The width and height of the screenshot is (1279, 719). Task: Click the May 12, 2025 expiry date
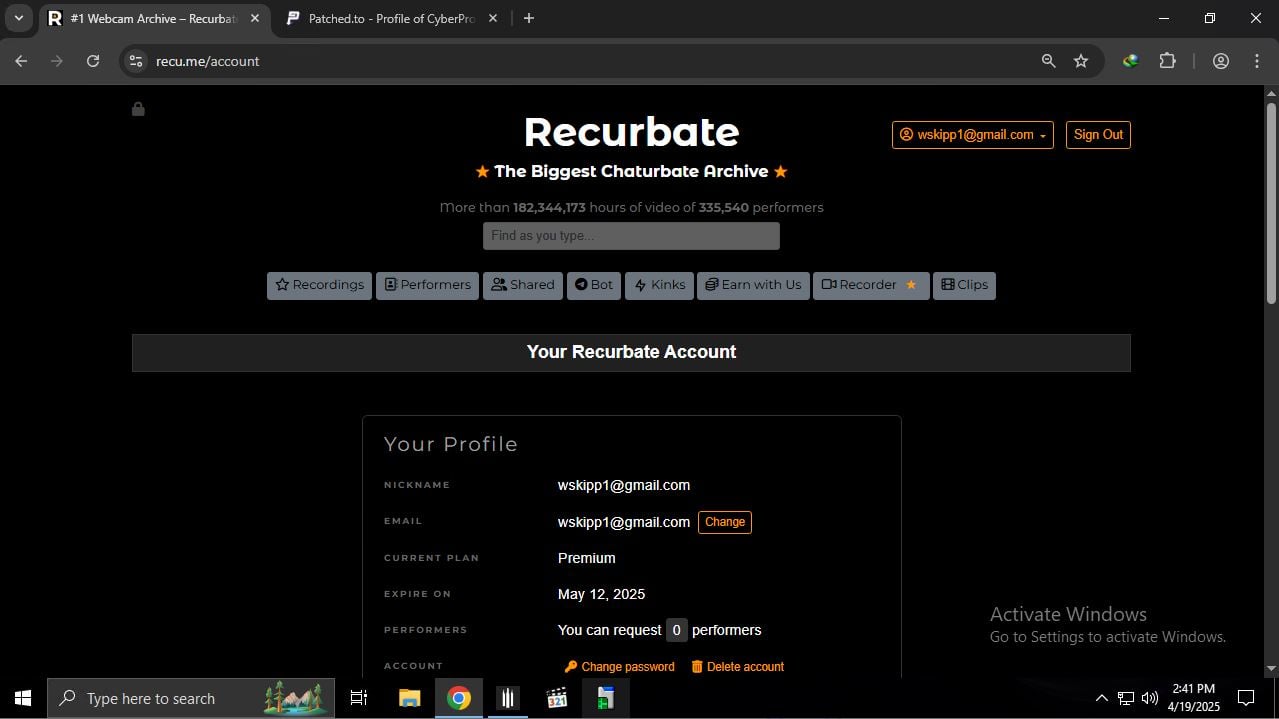601,594
